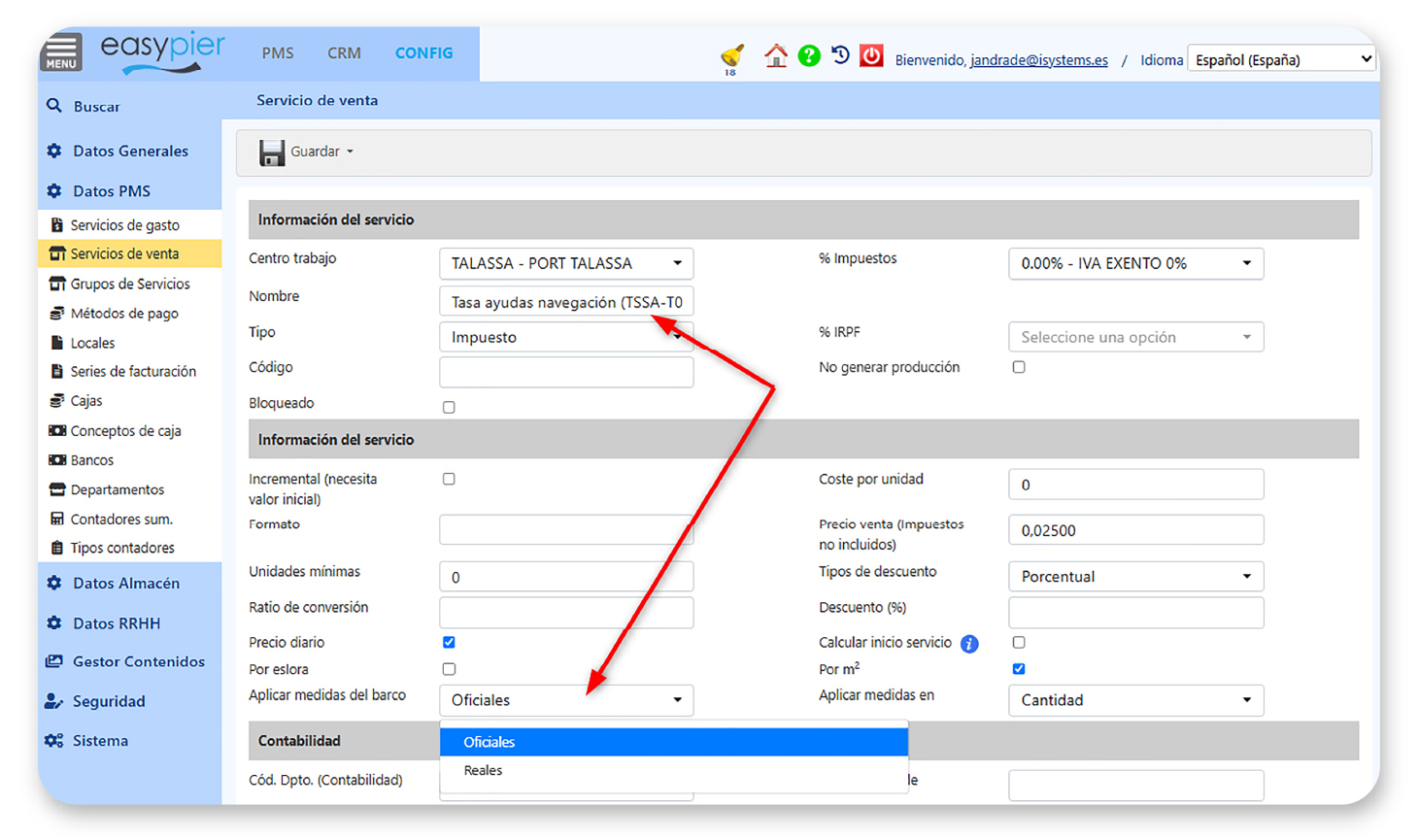Click the Cajas coins icon
This screenshot has width=1418, height=840.
pyautogui.click(x=57, y=401)
